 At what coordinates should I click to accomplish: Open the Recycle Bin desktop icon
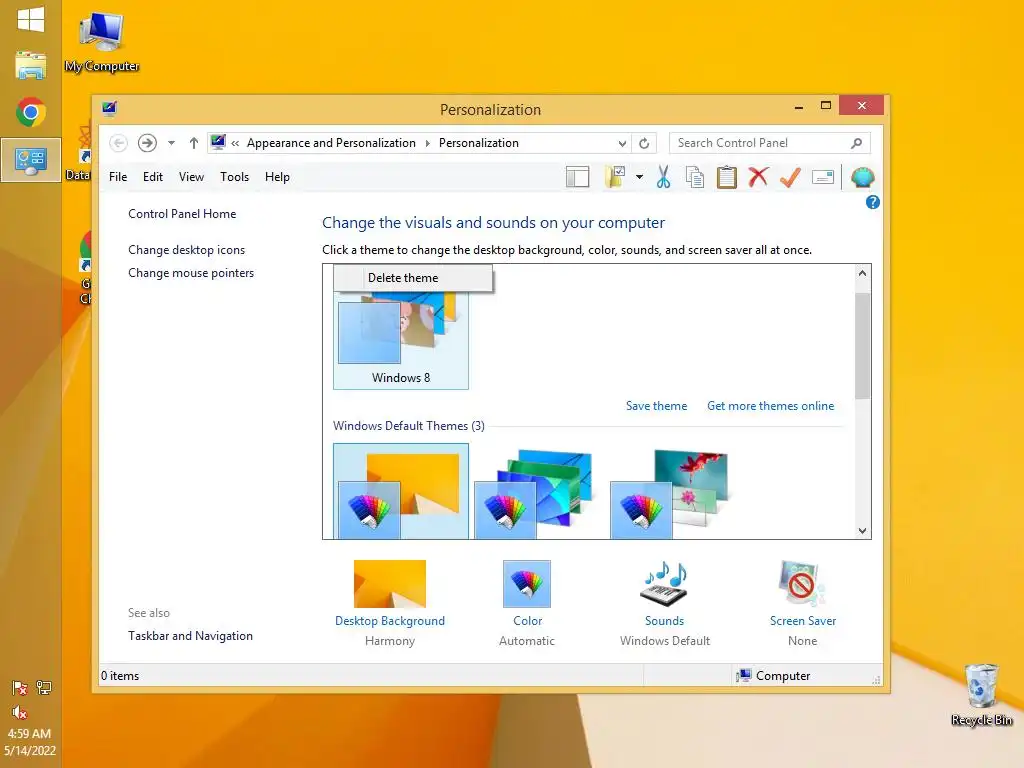pos(982,696)
